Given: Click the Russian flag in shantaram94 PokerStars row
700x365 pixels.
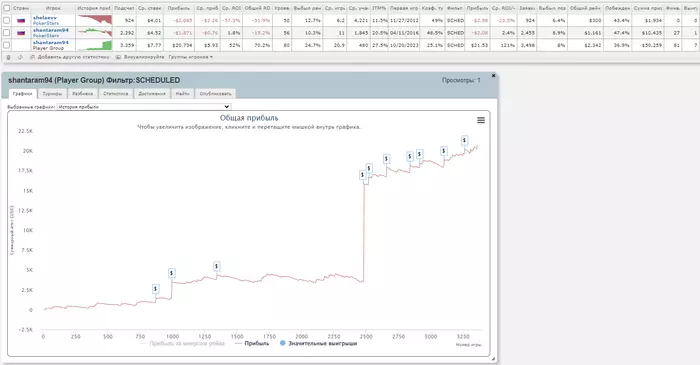Looking at the screenshot, I should 21,33.
